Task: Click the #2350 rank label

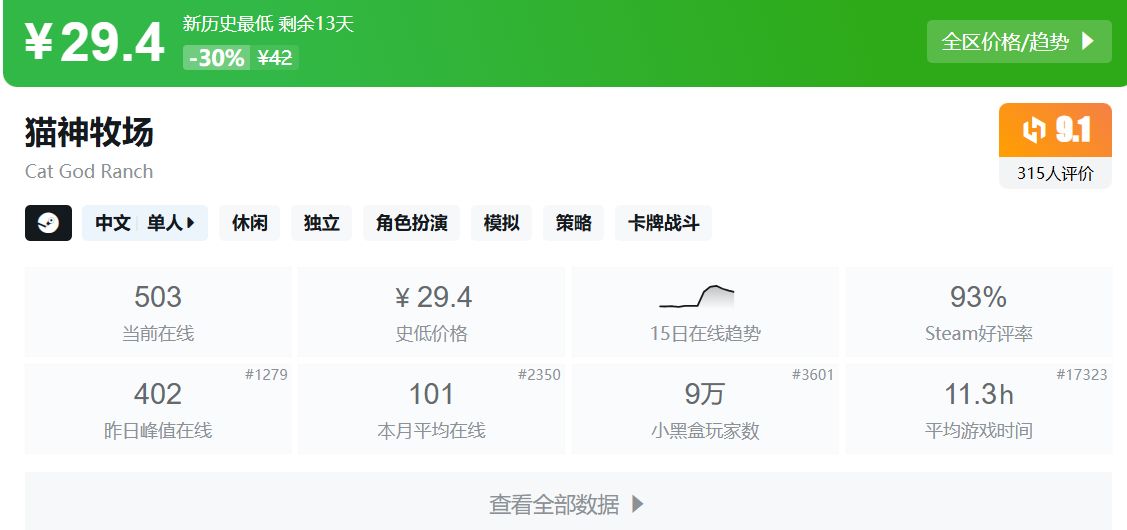Action: coord(539,375)
